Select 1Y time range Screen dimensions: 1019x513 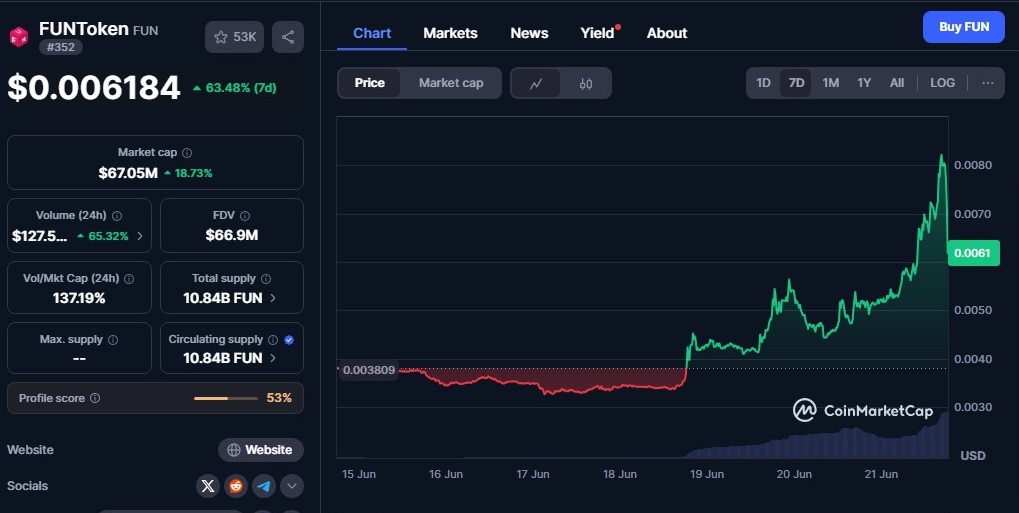click(x=864, y=83)
